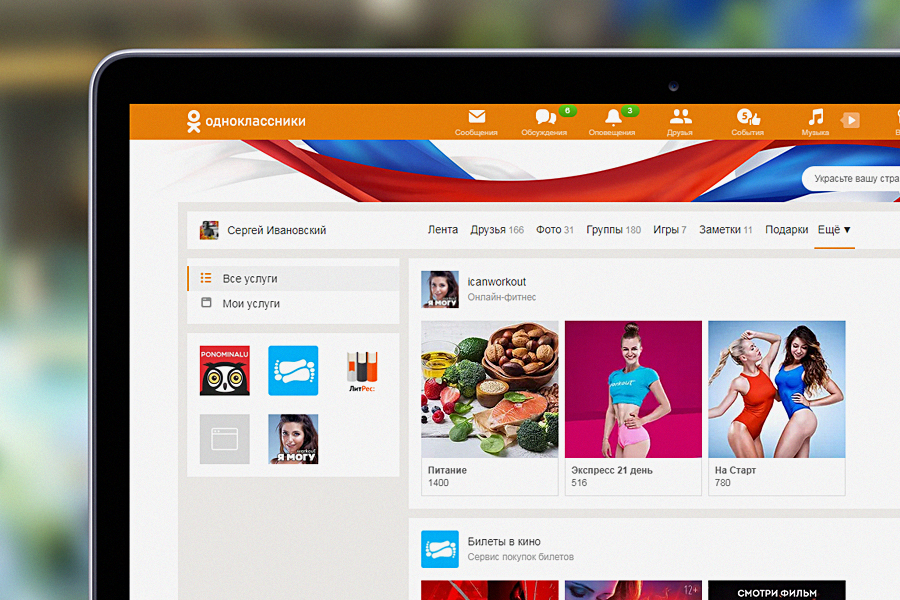Open Оповещения bell icon
This screenshot has height=600, width=900.
pos(613,117)
